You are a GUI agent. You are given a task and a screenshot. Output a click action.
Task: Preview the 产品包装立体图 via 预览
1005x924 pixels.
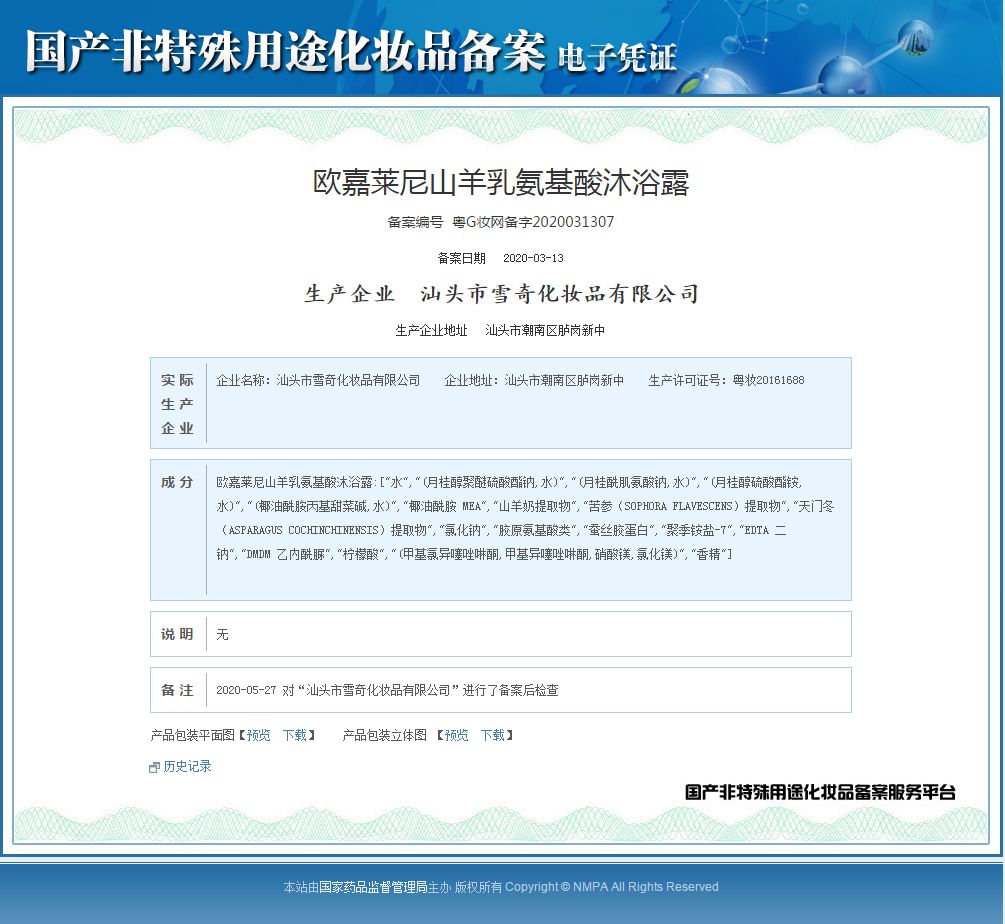[456, 735]
